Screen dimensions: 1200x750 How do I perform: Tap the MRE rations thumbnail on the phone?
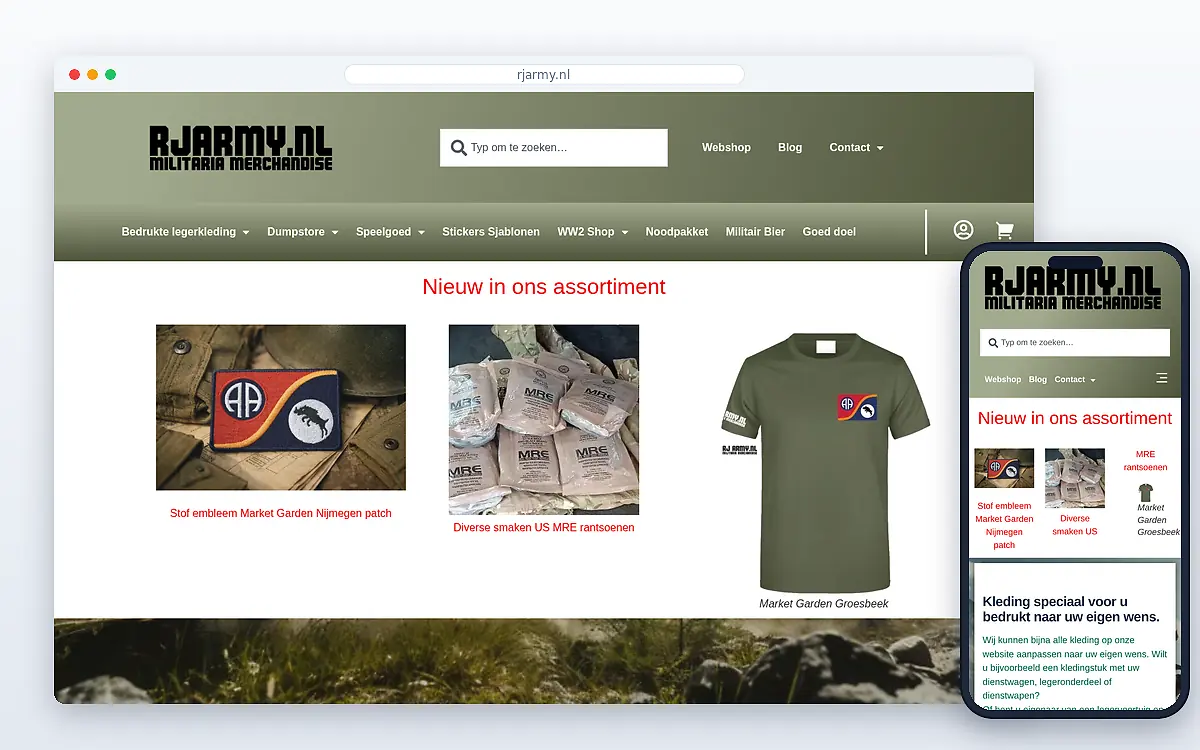coord(1075,478)
